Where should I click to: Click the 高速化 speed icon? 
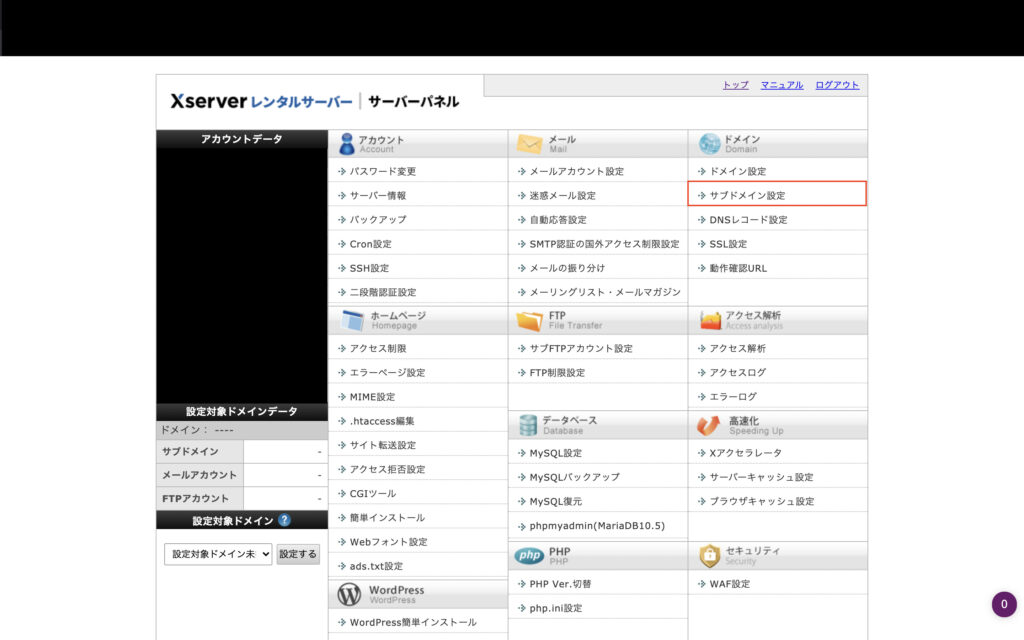click(x=709, y=425)
